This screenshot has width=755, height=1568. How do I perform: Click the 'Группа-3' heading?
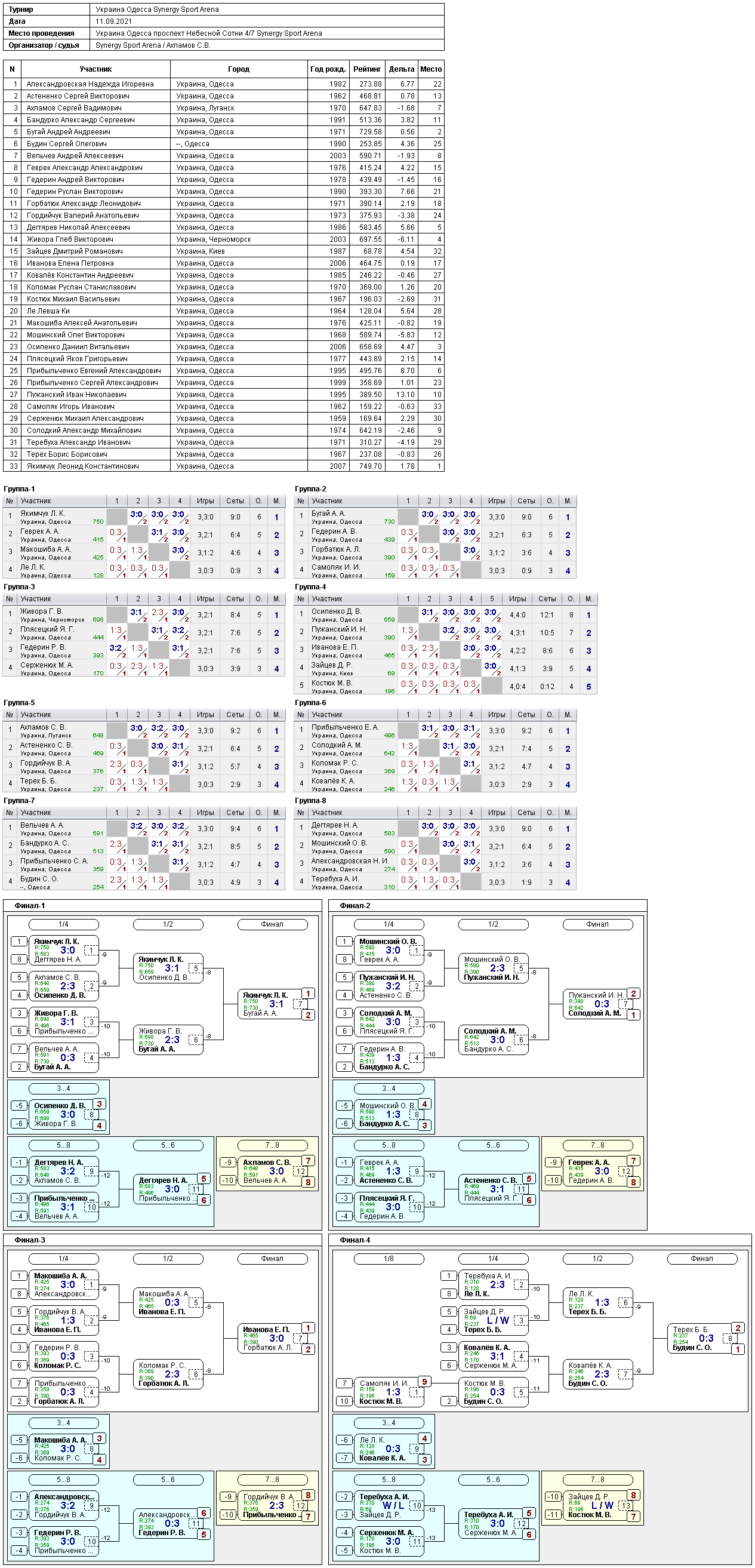click(x=20, y=587)
